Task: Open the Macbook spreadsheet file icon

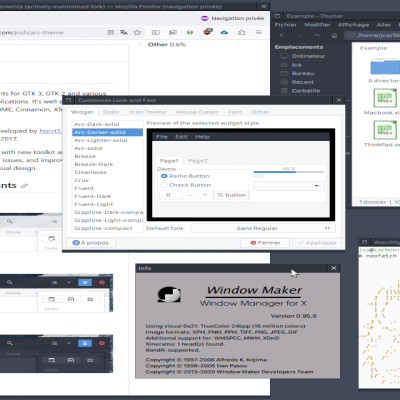Action: coord(385,98)
